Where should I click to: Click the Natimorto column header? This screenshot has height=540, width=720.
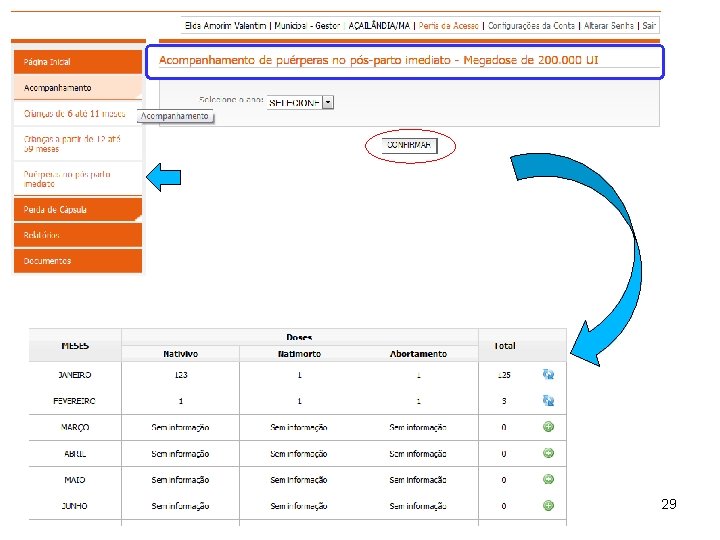(x=299, y=354)
